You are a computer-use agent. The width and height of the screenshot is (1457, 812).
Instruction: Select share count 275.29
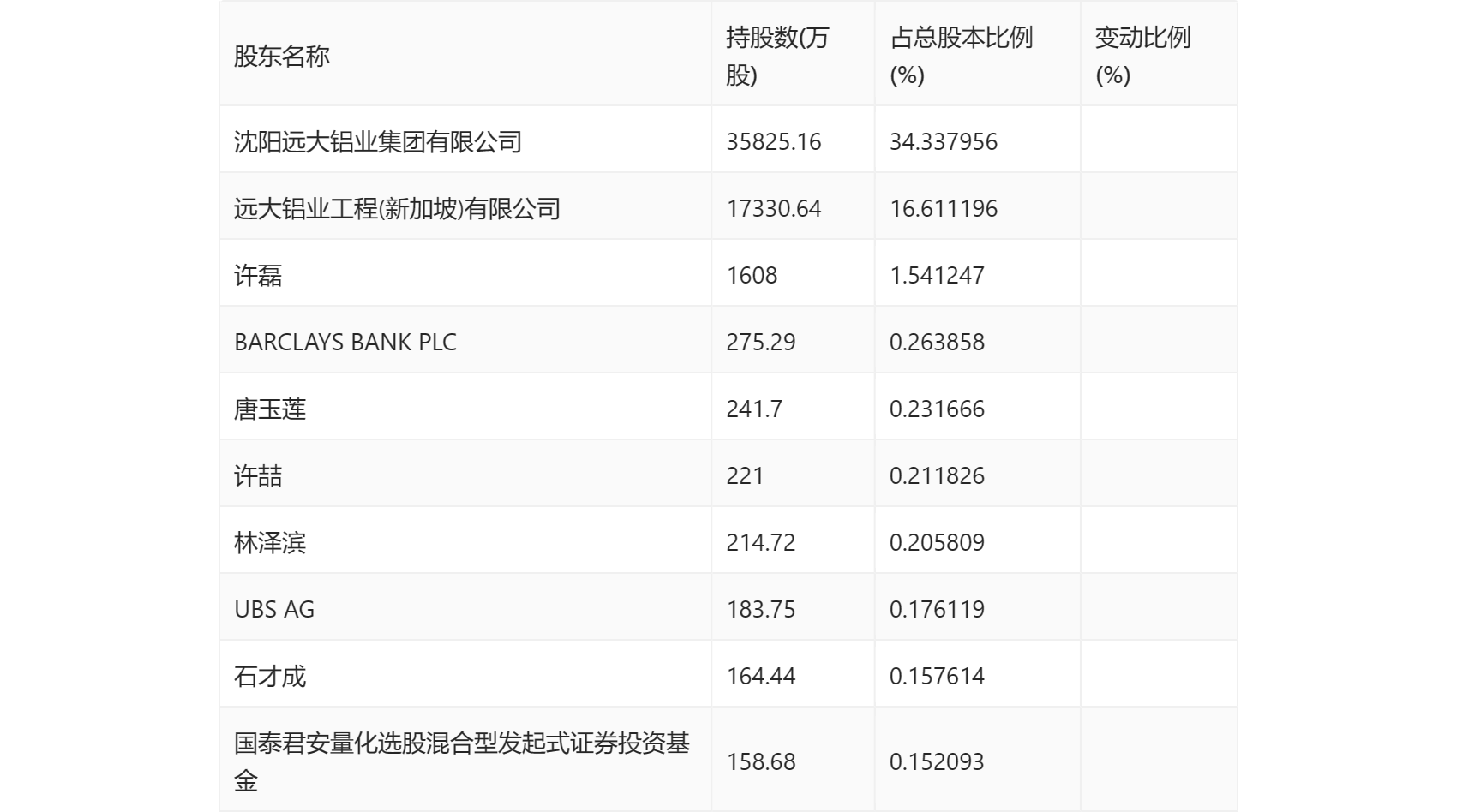[x=761, y=342]
